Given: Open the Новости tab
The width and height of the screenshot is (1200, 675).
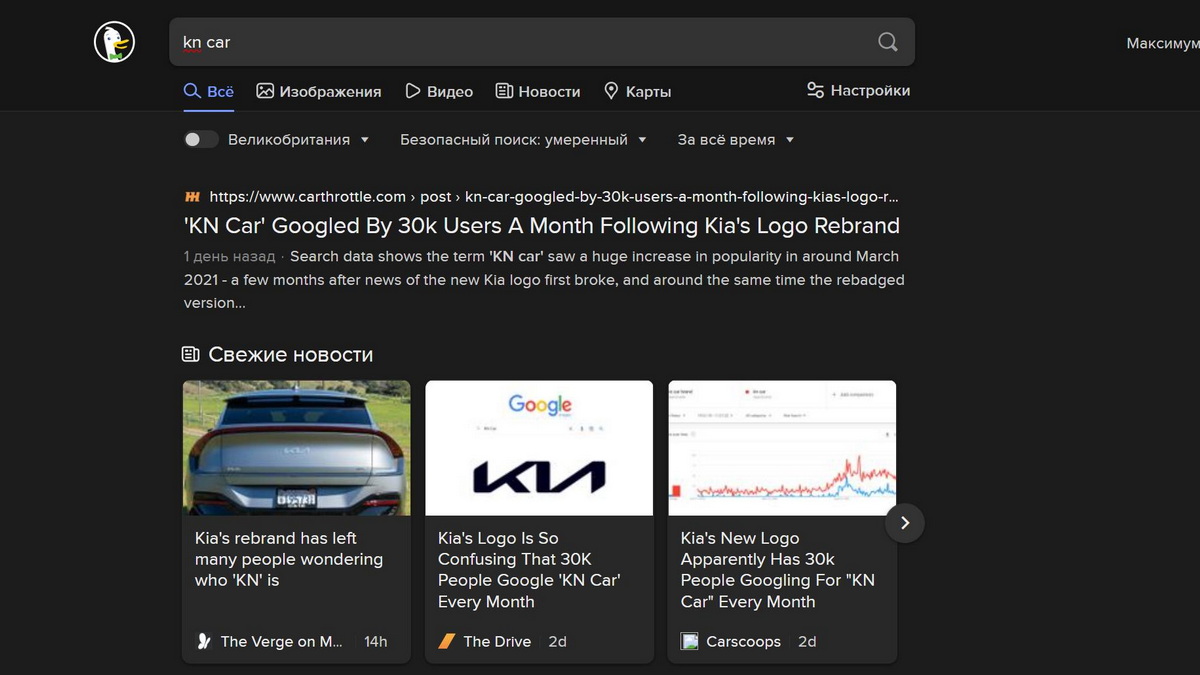Looking at the screenshot, I should (x=538, y=92).
